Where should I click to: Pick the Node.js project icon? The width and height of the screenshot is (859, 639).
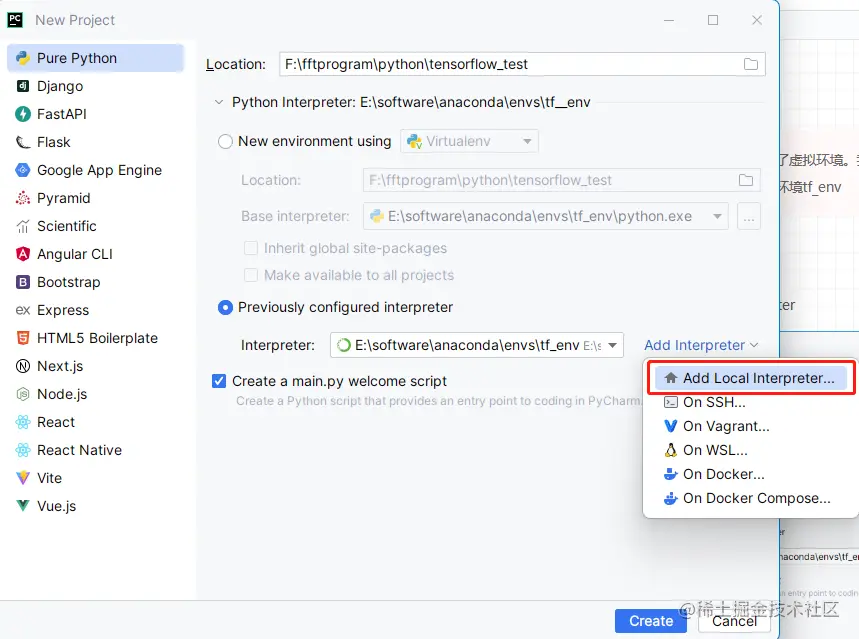22,393
